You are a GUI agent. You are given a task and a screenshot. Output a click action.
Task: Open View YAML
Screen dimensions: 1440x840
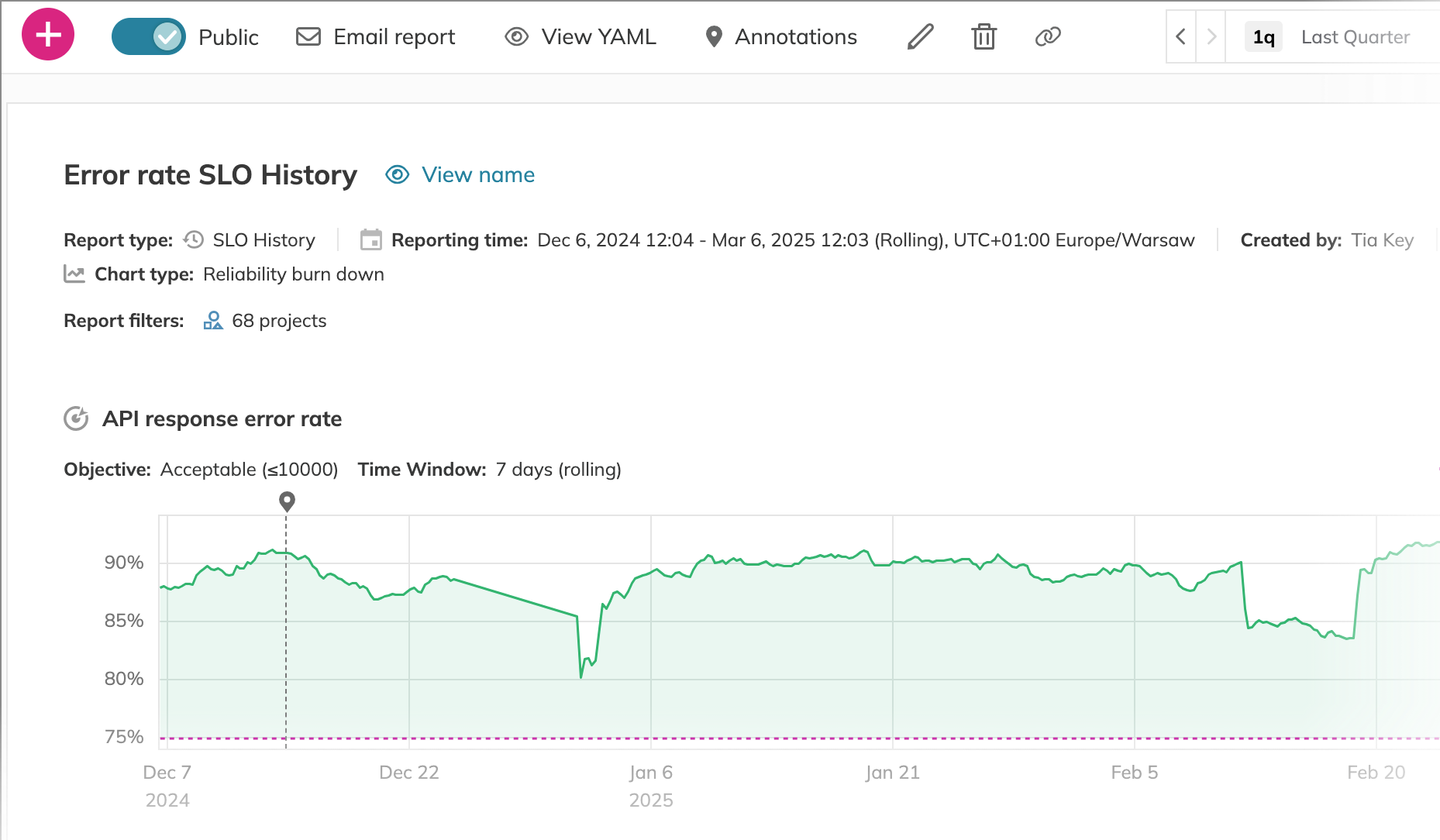tap(580, 37)
